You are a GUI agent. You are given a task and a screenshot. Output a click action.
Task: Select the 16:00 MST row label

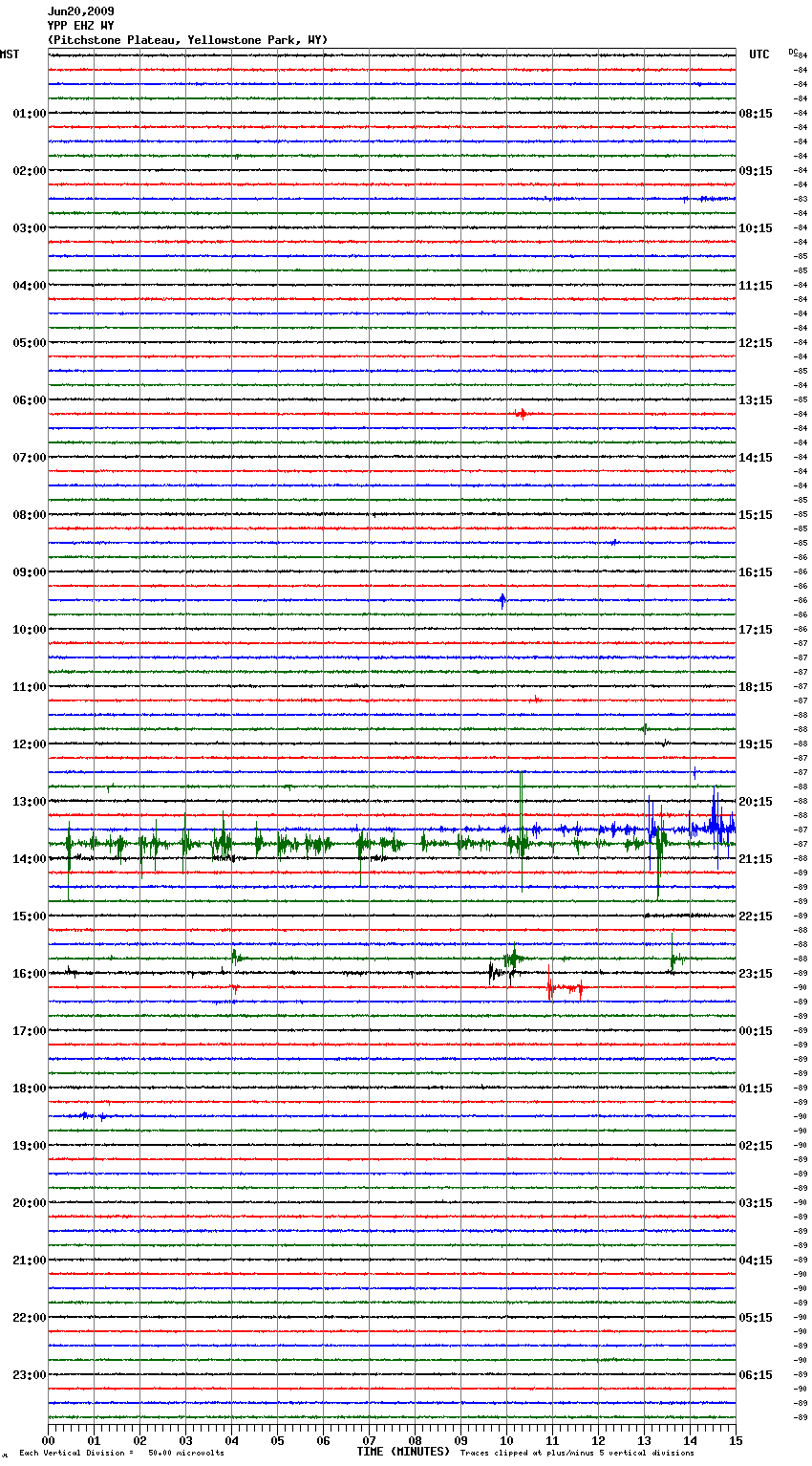pos(30,974)
